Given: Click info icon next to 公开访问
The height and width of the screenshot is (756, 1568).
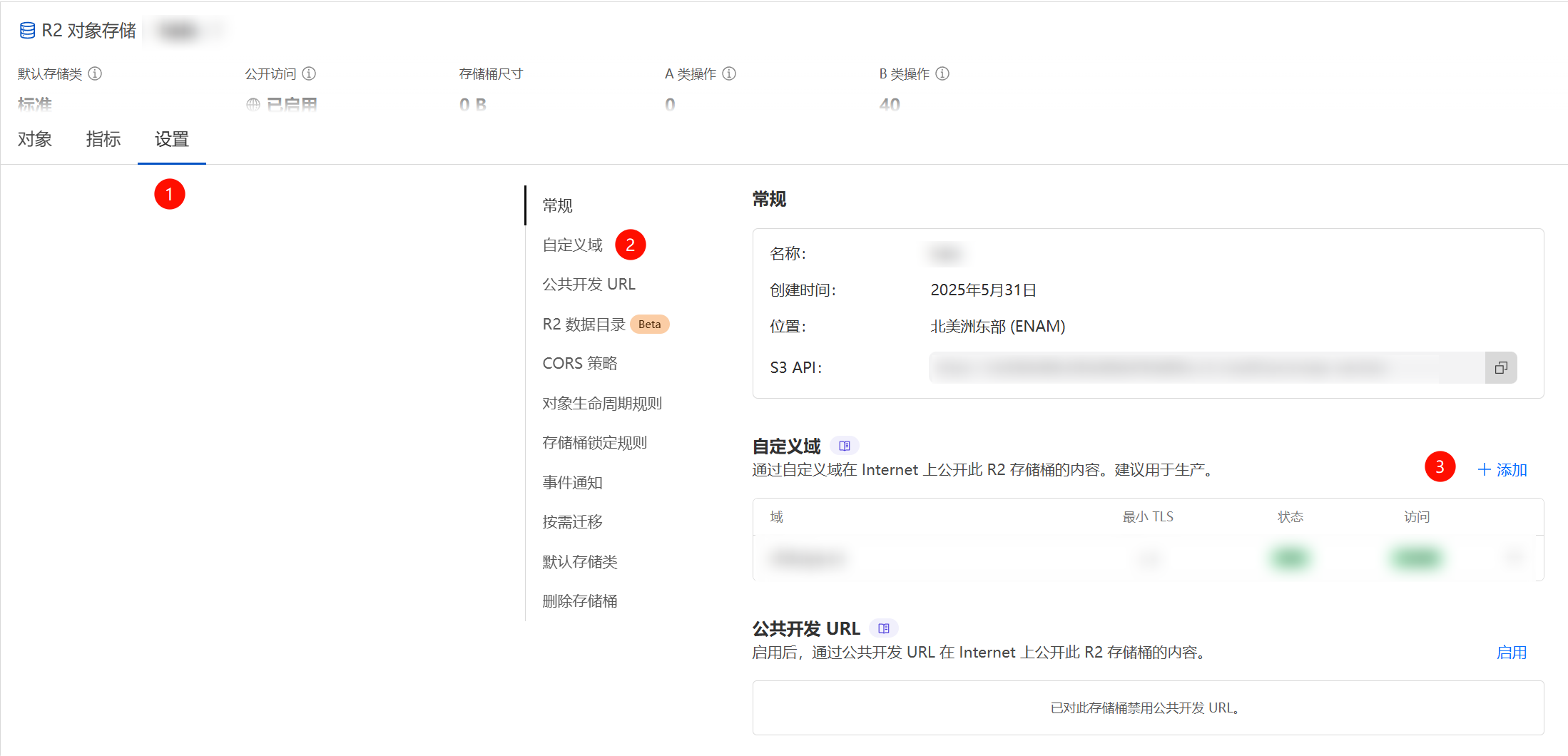Looking at the screenshot, I should click(309, 73).
